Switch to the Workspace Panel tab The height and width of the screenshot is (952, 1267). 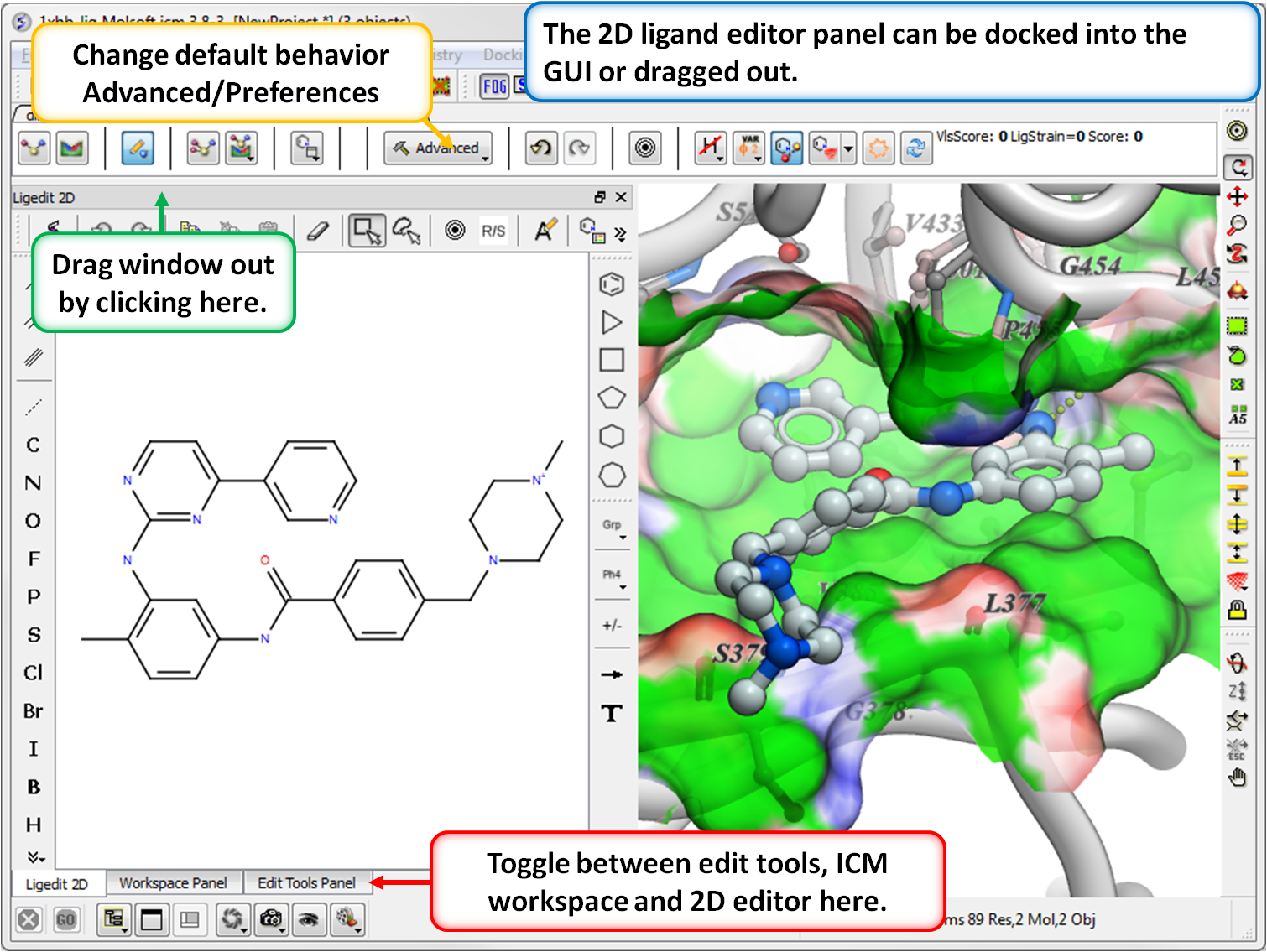pyautogui.click(x=173, y=883)
